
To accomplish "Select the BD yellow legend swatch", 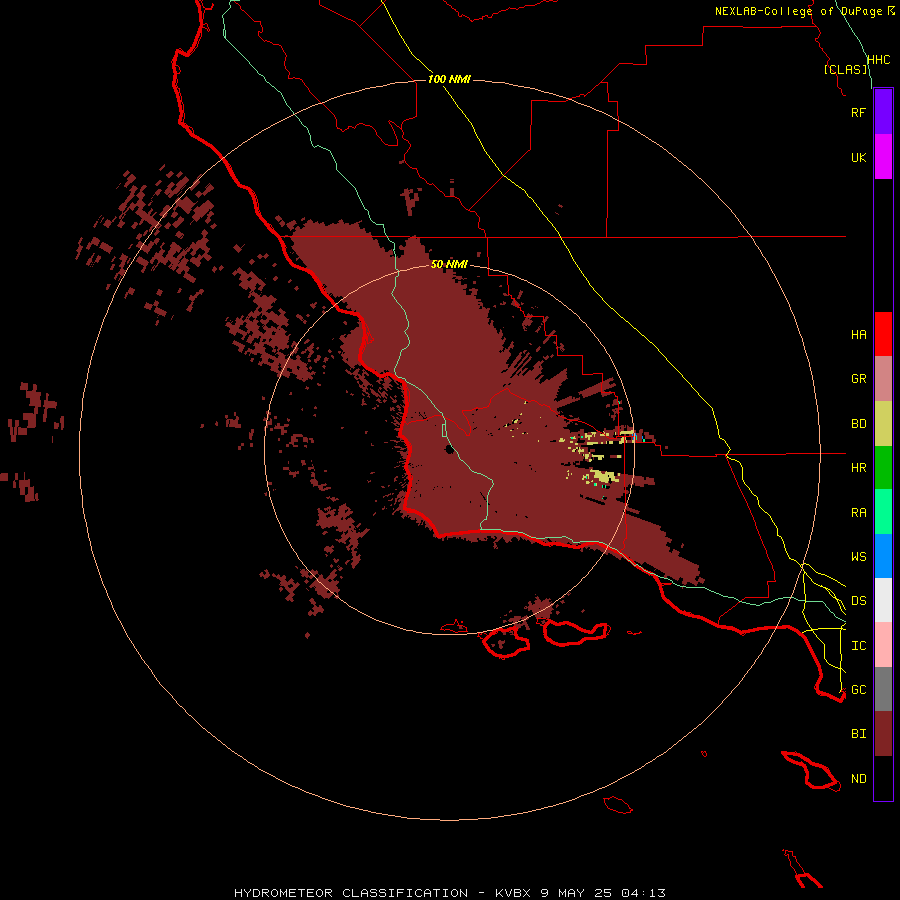I will 883,424.
